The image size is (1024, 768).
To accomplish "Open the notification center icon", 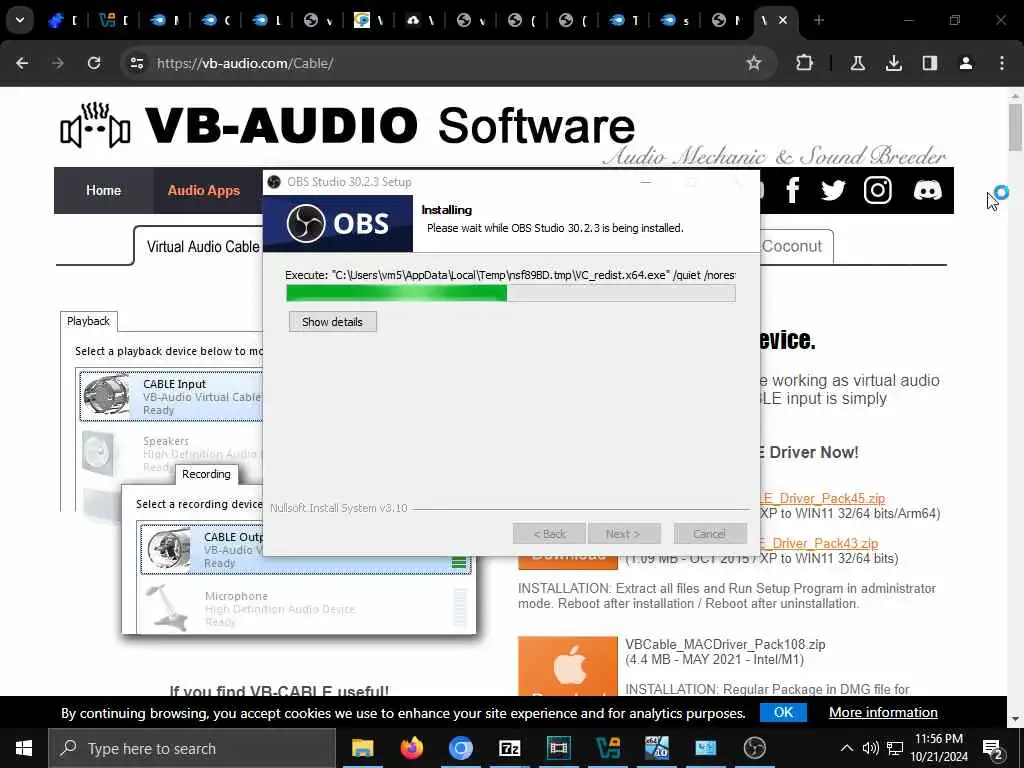I will click(993, 749).
